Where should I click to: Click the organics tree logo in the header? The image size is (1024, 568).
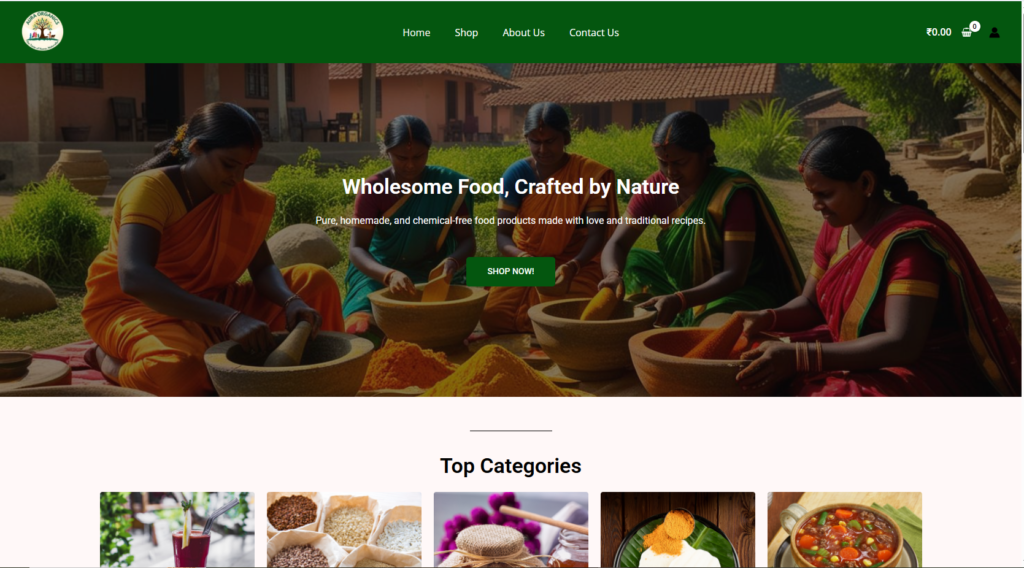click(x=42, y=31)
